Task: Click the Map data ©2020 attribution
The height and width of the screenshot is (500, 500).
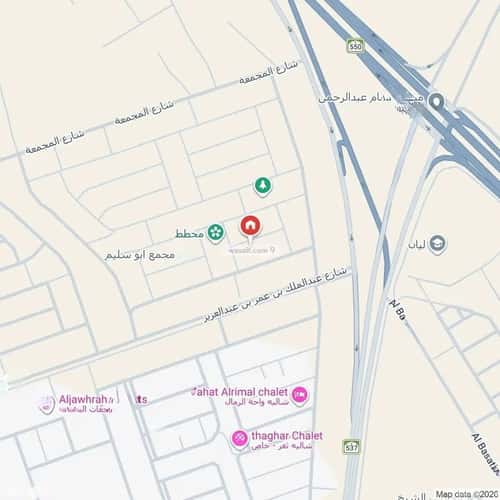Action: point(467,494)
